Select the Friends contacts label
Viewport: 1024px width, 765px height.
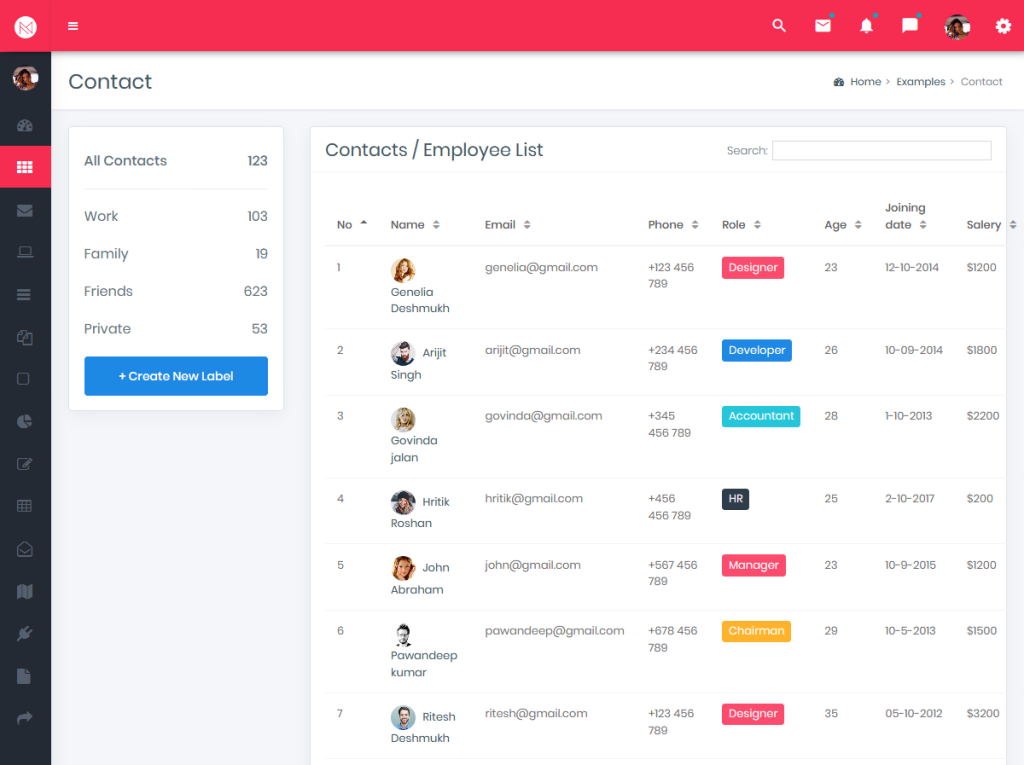pyautogui.click(x=108, y=291)
